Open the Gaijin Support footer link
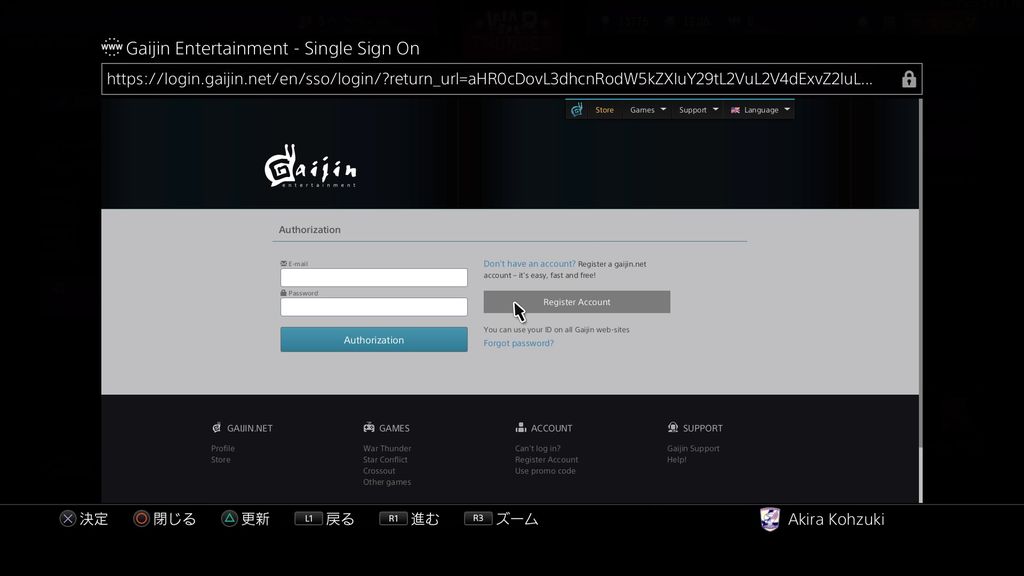Screen dimensions: 1024x576 [x=693, y=448]
